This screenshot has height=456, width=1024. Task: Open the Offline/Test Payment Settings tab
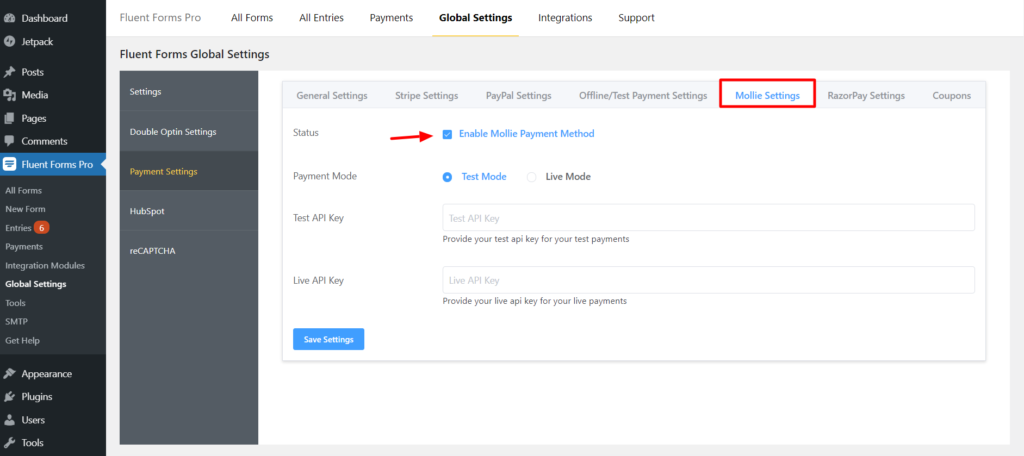[643, 95]
